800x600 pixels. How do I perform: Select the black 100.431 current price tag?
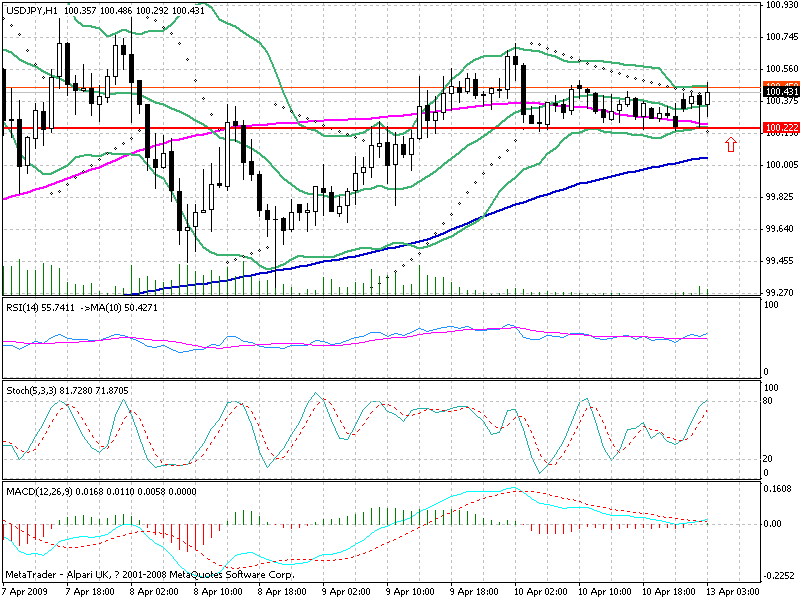[782, 92]
